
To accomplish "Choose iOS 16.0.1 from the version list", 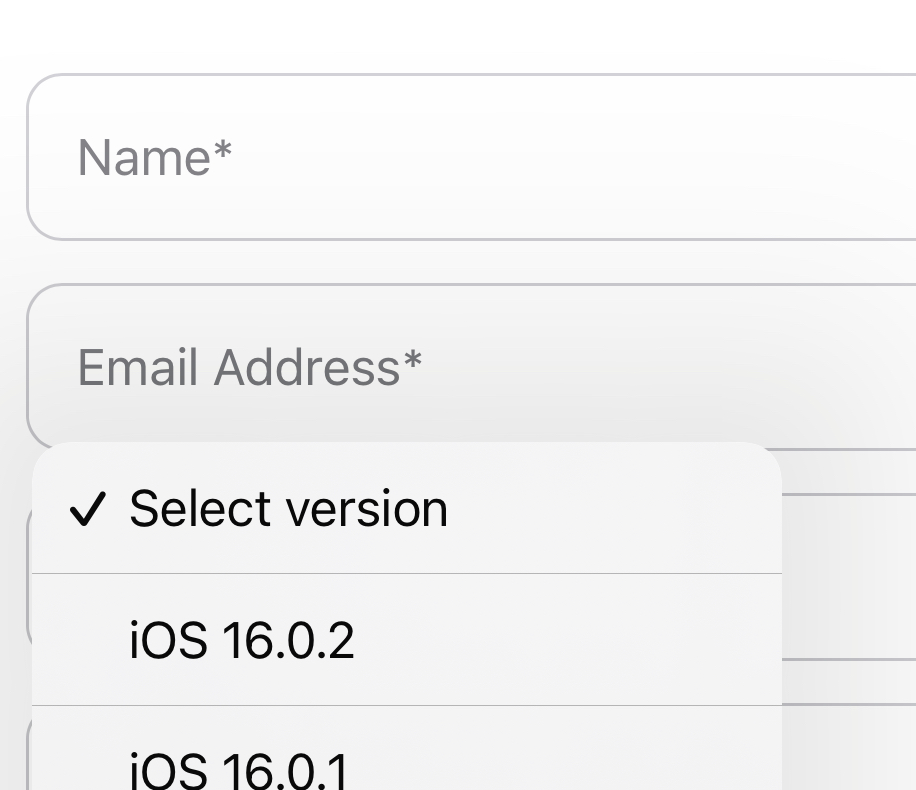I will pyautogui.click(x=407, y=748).
